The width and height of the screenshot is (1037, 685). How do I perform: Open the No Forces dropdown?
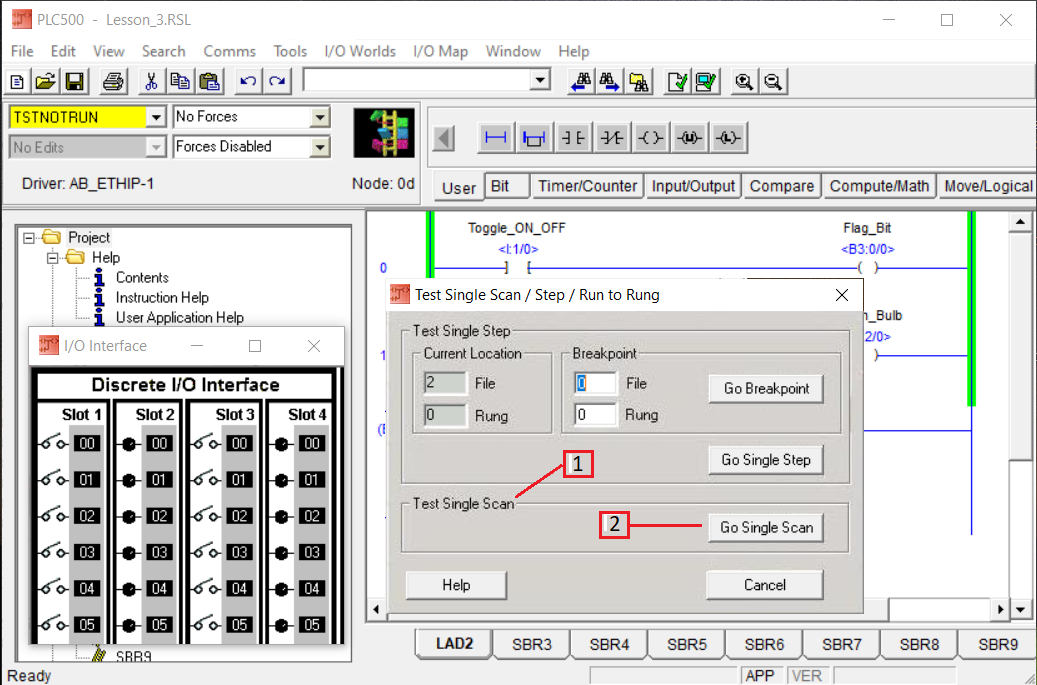[320, 117]
